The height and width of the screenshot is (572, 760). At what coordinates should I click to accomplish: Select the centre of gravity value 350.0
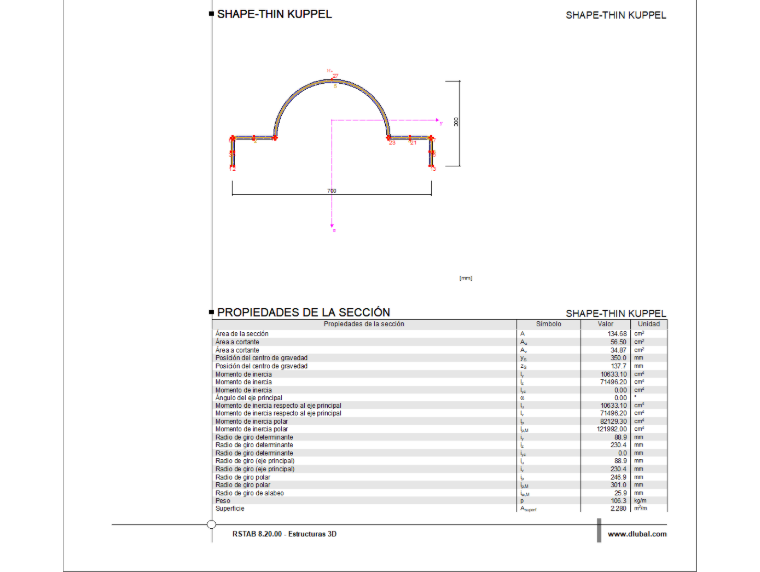pos(618,358)
